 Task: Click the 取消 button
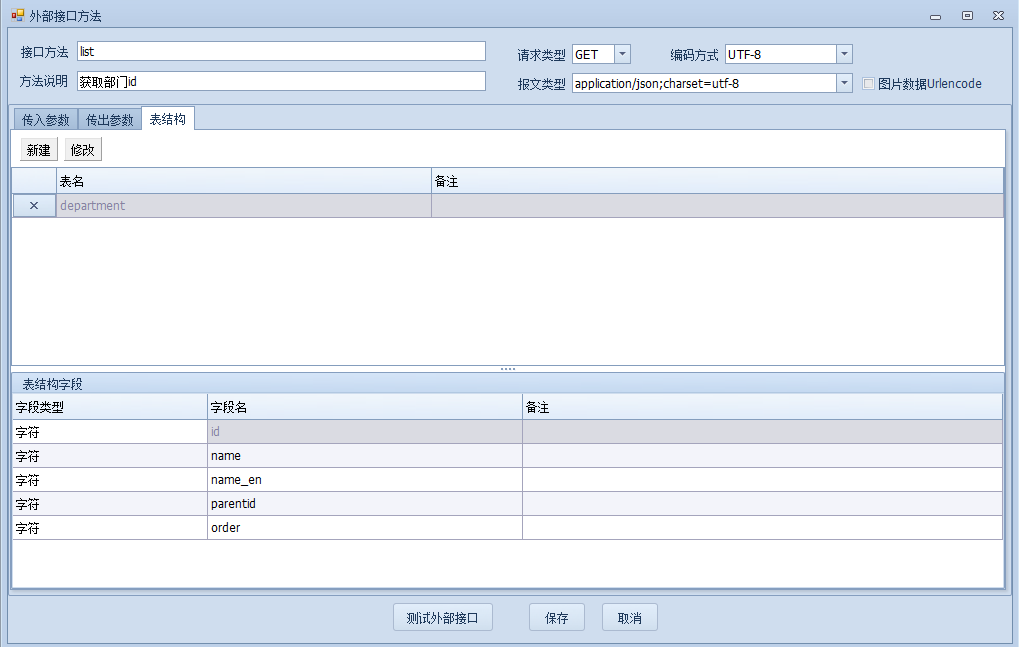click(629, 618)
